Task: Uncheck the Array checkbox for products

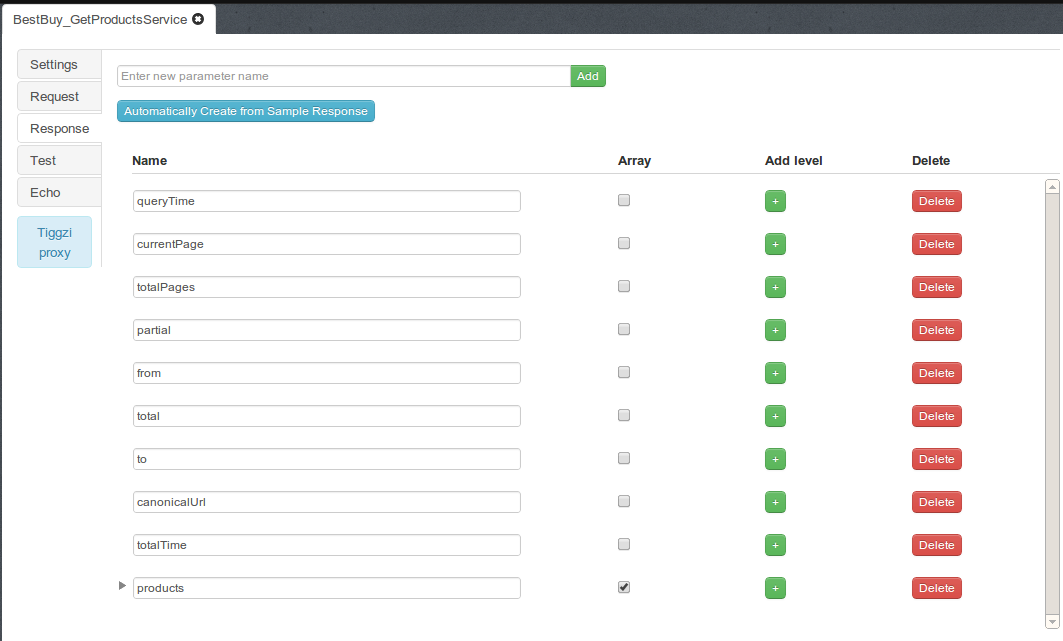Action: 624,587
